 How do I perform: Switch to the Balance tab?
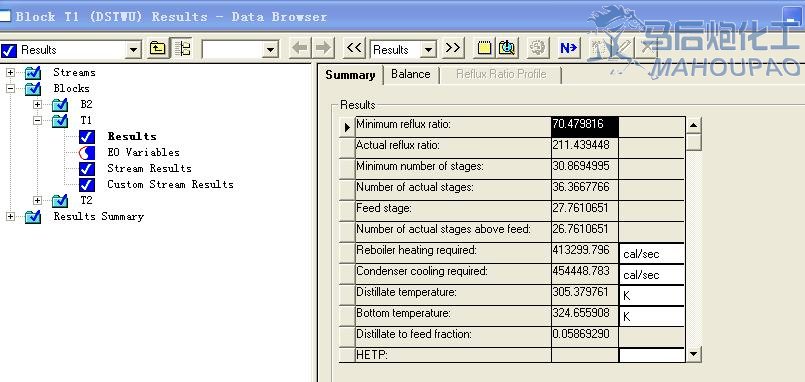tap(411, 74)
